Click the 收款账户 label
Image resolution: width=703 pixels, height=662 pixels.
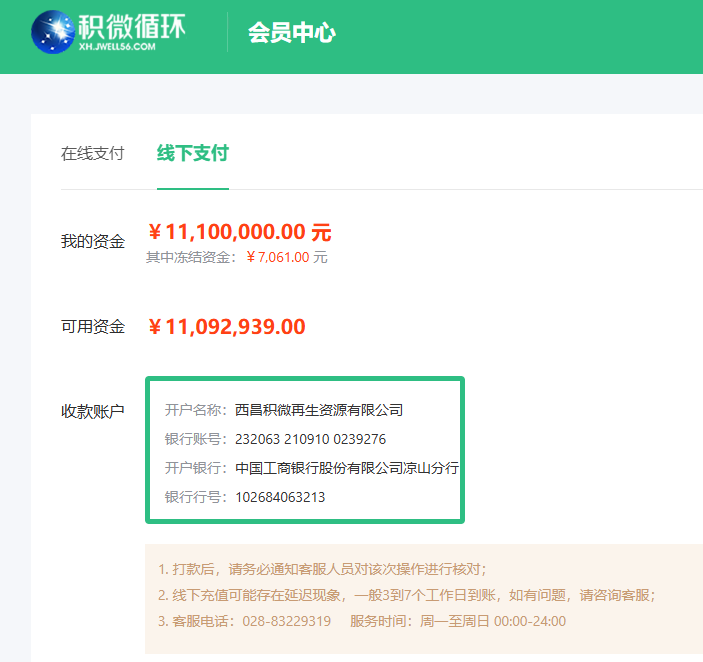[92, 411]
